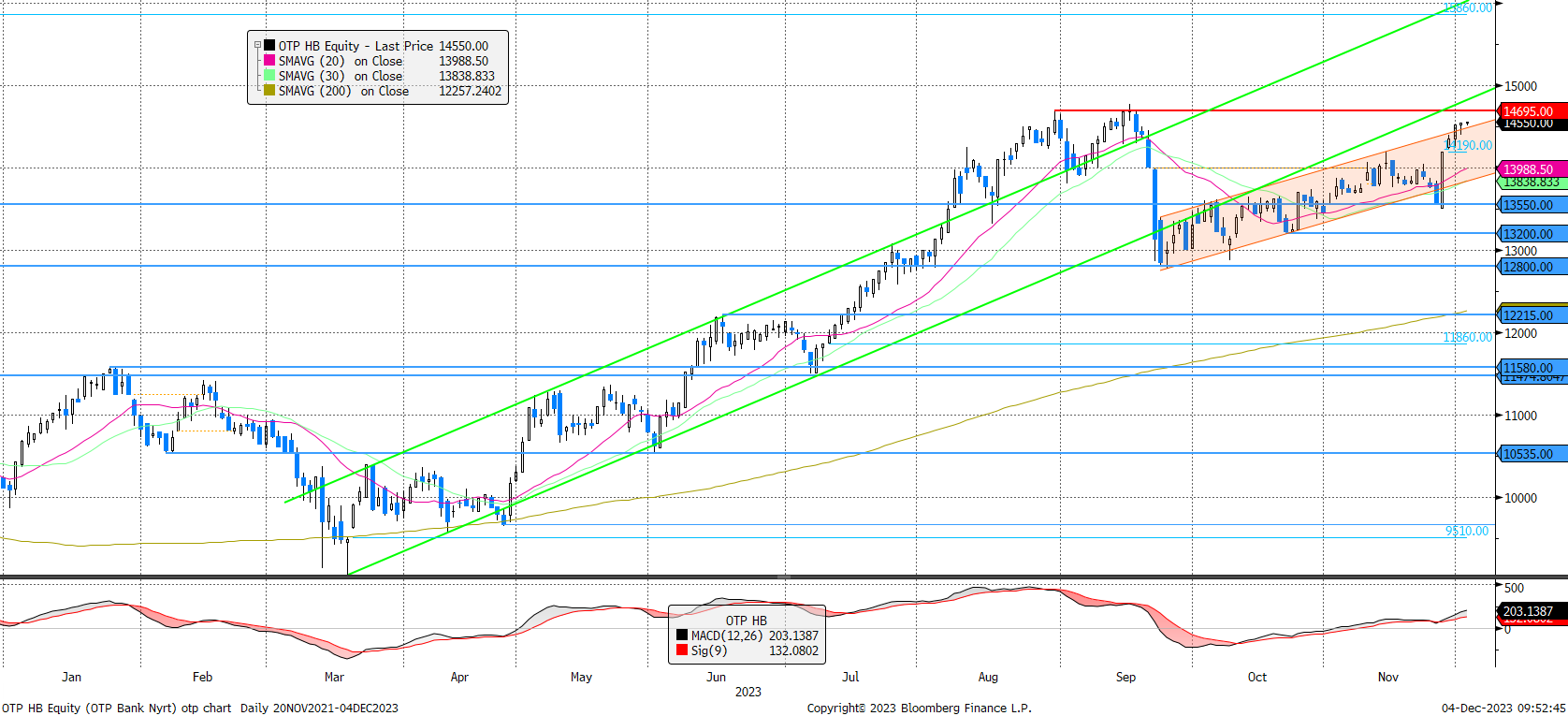Select the magenta 13988.50 axis label
The image size is (1568, 716).
coord(1532,169)
